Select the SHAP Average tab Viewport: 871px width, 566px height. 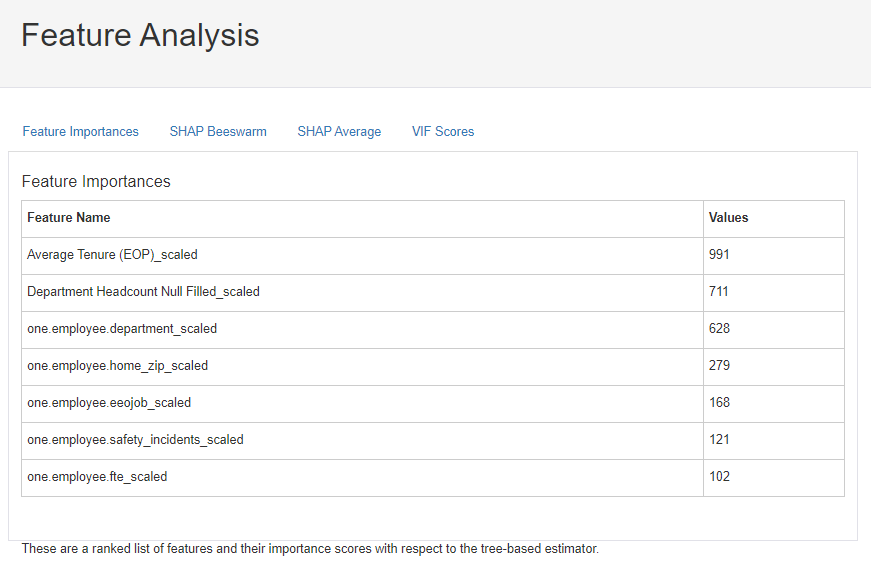(339, 131)
